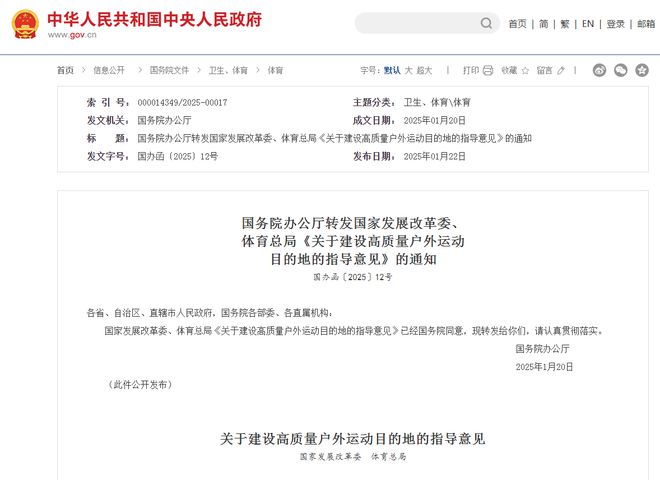Click the main document heading

[x=353, y=241]
